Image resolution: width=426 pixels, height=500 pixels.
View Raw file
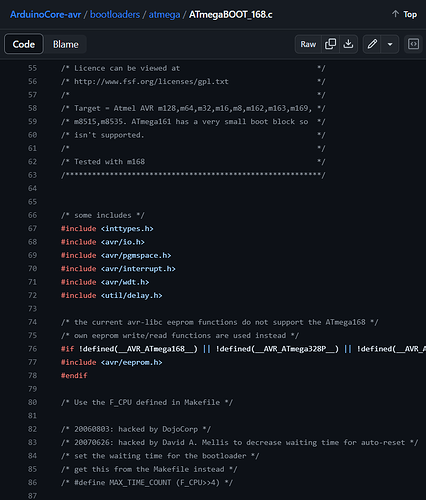click(308, 44)
